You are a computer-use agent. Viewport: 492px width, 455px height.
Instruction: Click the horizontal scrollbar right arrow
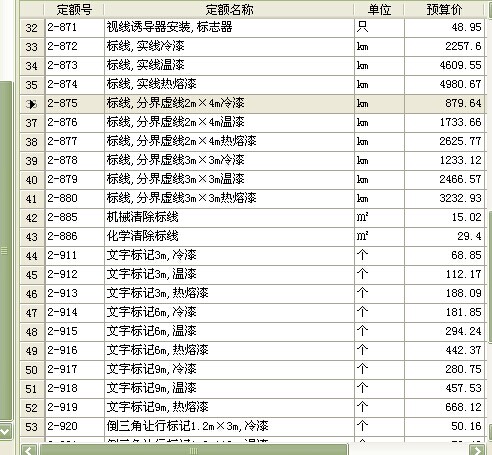477,450
